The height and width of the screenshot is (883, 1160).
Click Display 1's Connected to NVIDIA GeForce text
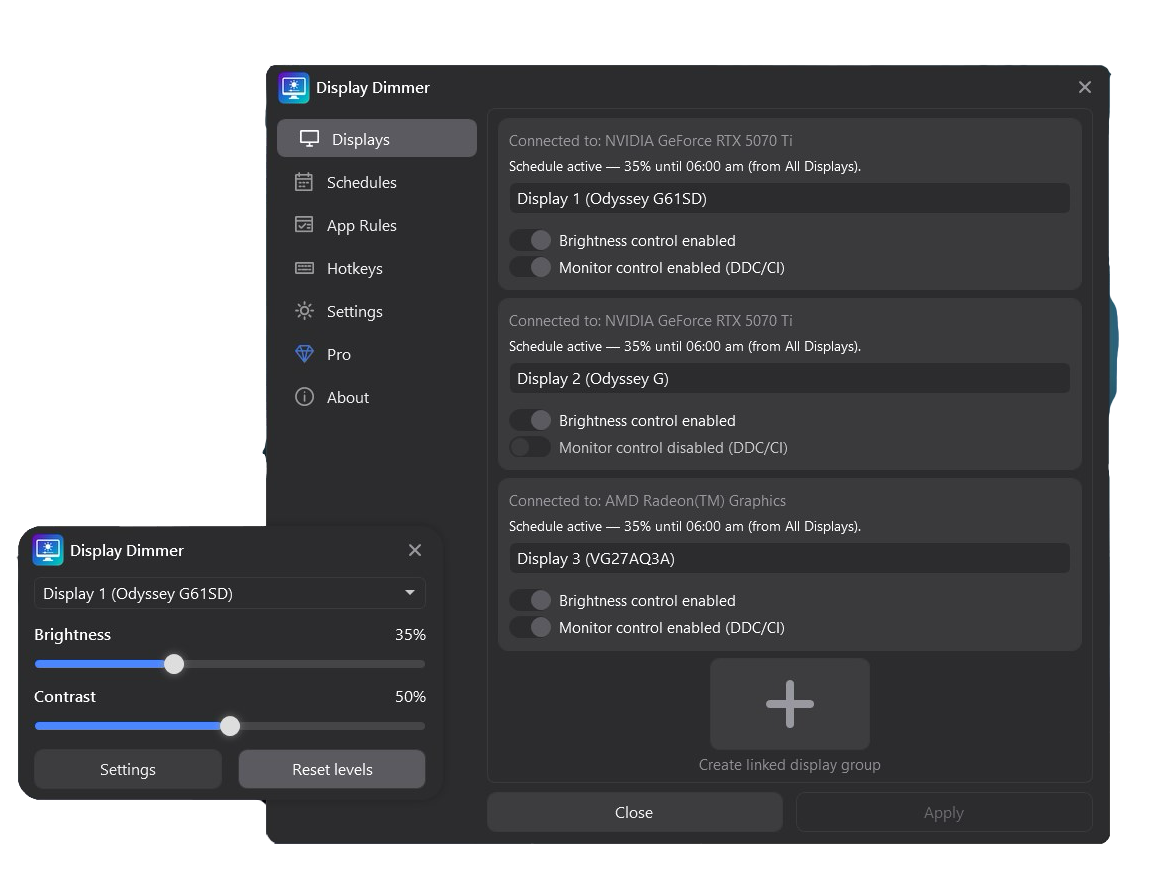coord(650,141)
